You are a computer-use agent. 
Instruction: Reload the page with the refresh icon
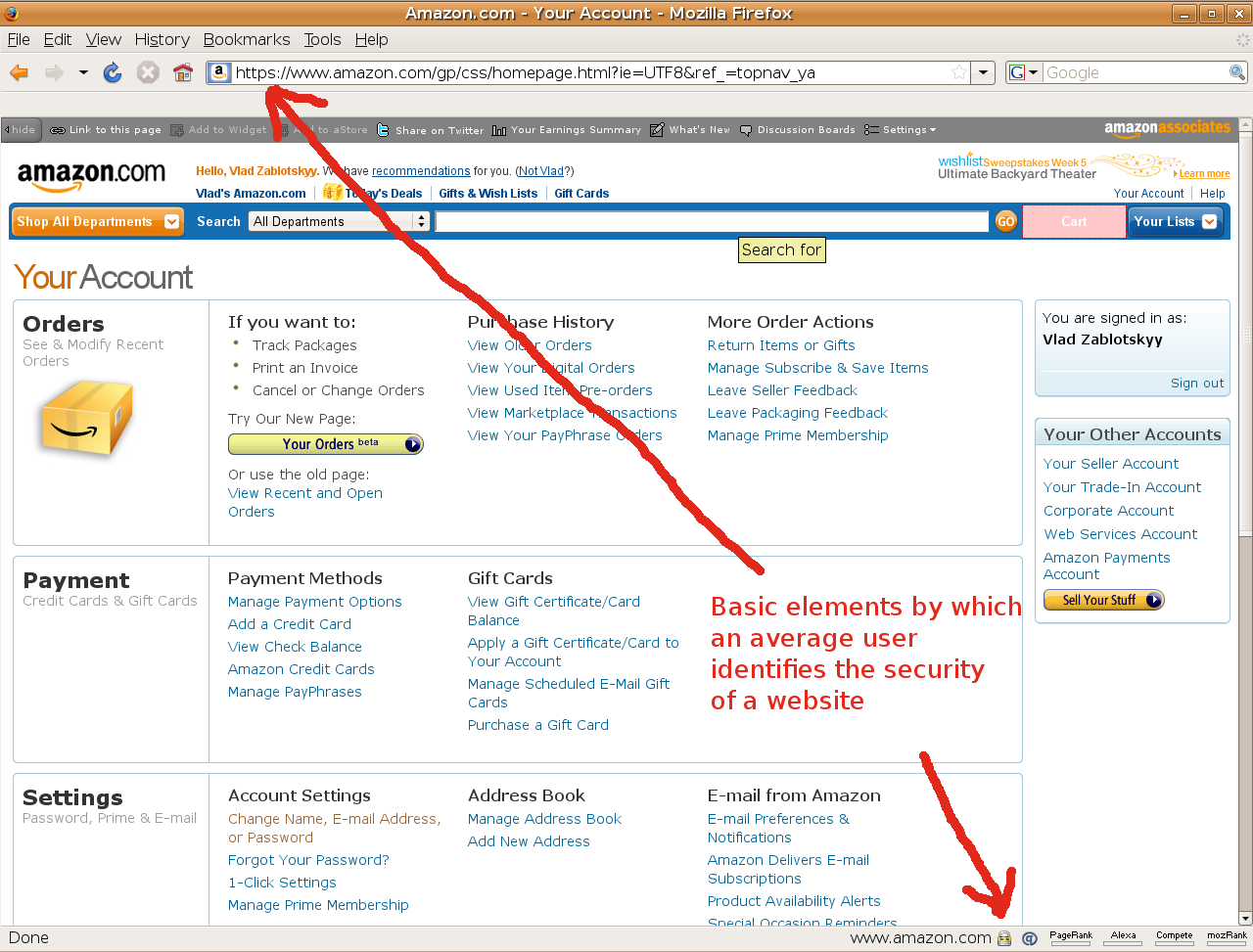point(113,72)
